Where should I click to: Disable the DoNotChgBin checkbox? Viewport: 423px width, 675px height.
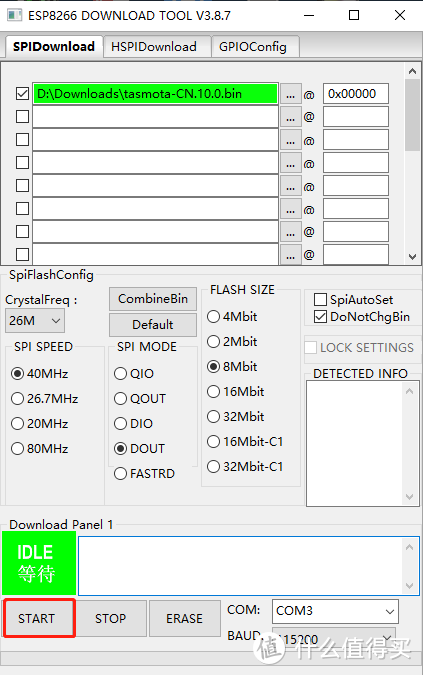click(x=320, y=317)
